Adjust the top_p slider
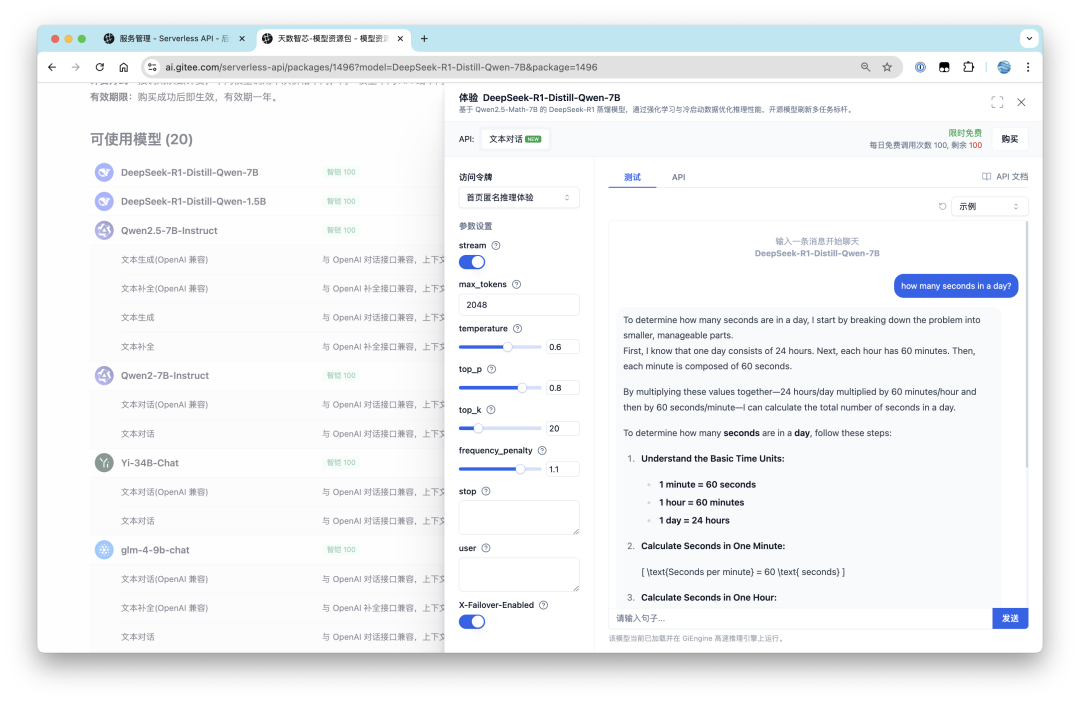The image size is (1080, 702). tap(500, 388)
